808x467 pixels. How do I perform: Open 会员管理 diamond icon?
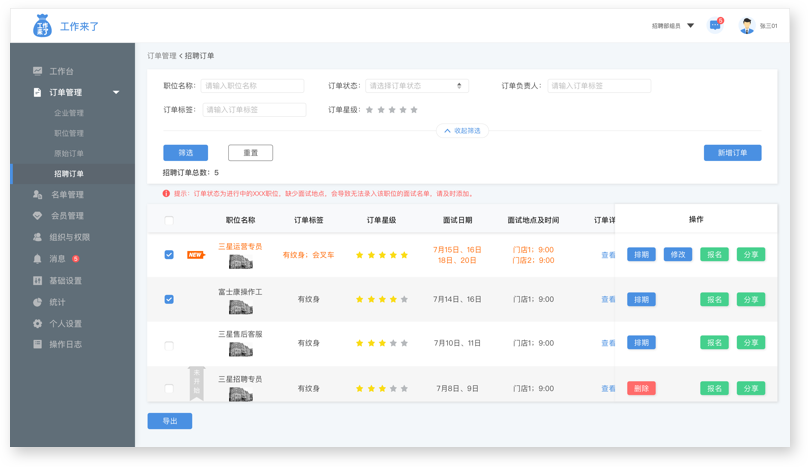click(x=38, y=215)
